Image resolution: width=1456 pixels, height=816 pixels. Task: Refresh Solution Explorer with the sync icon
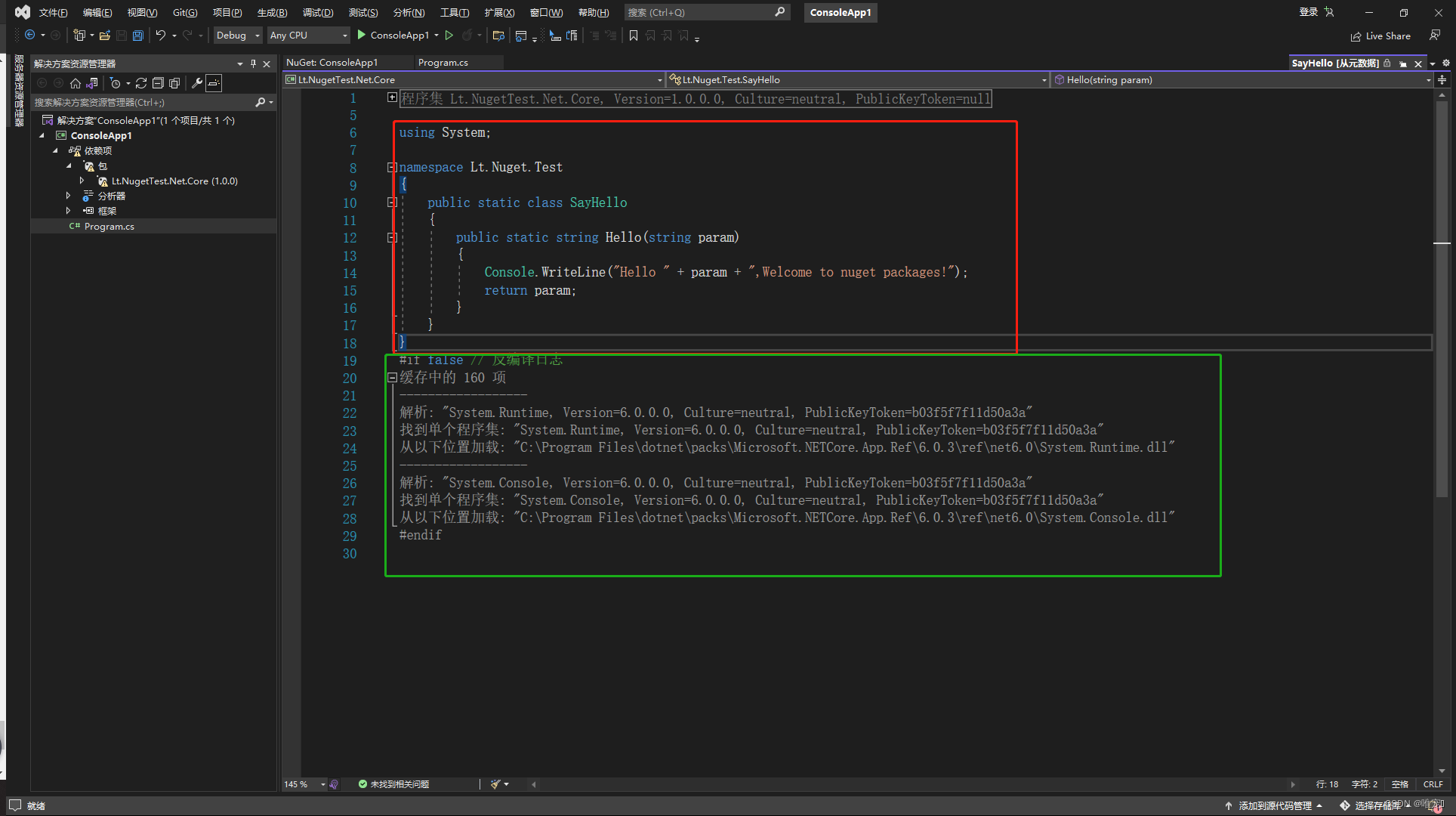coord(141,83)
